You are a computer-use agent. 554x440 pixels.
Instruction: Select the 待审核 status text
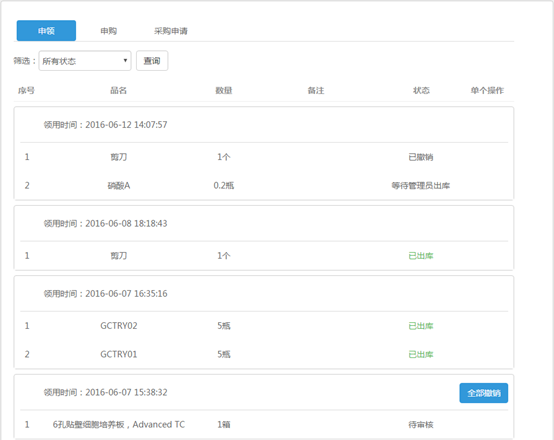421,424
